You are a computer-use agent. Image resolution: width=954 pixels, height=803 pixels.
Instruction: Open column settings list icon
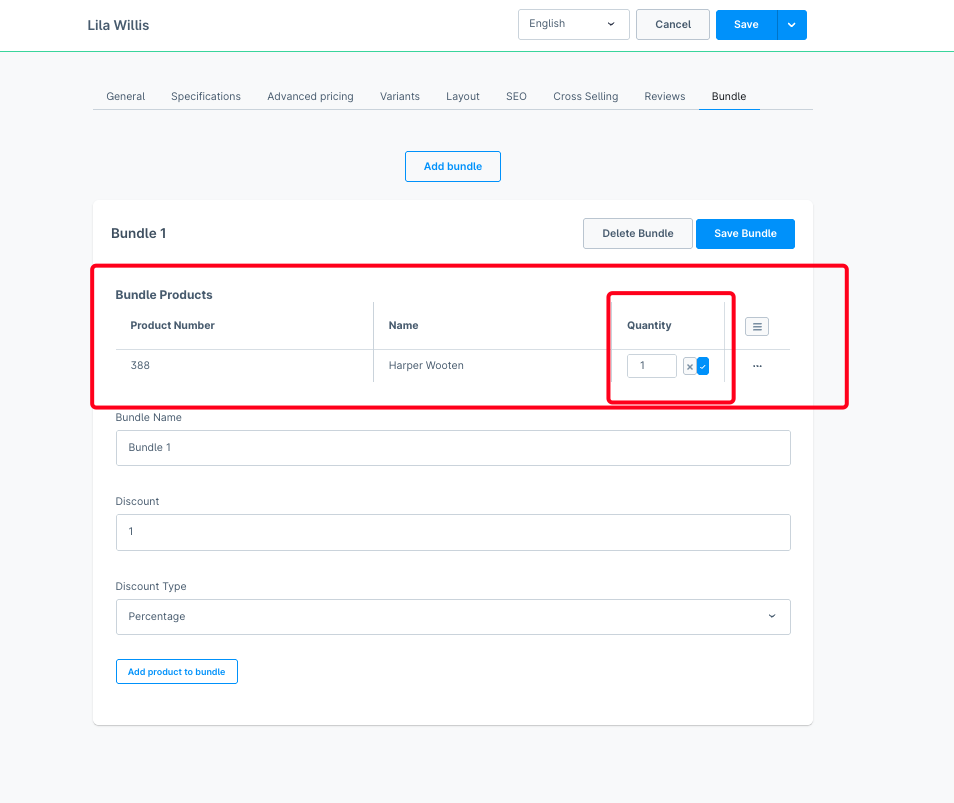tap(757, 326)
